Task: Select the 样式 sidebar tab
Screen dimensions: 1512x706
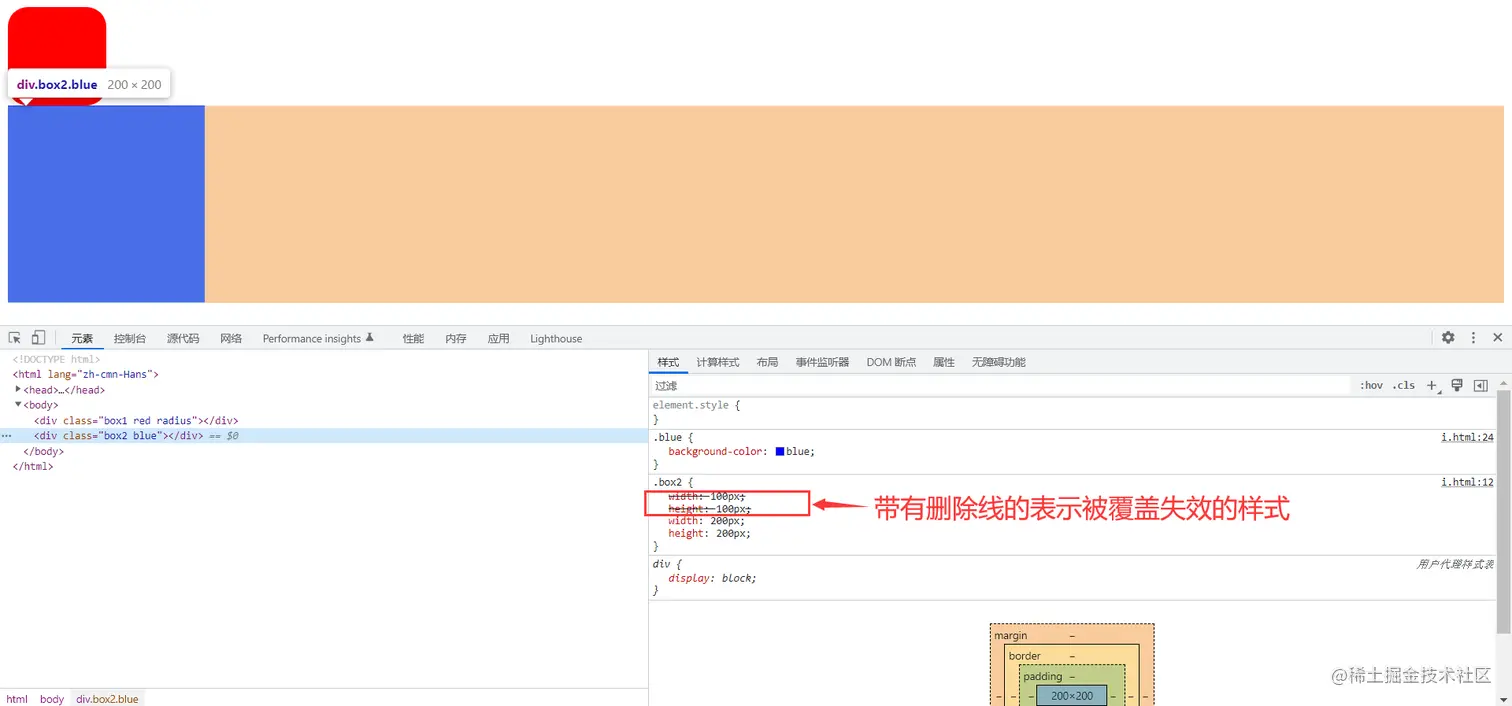Action: tap(668, 362)
